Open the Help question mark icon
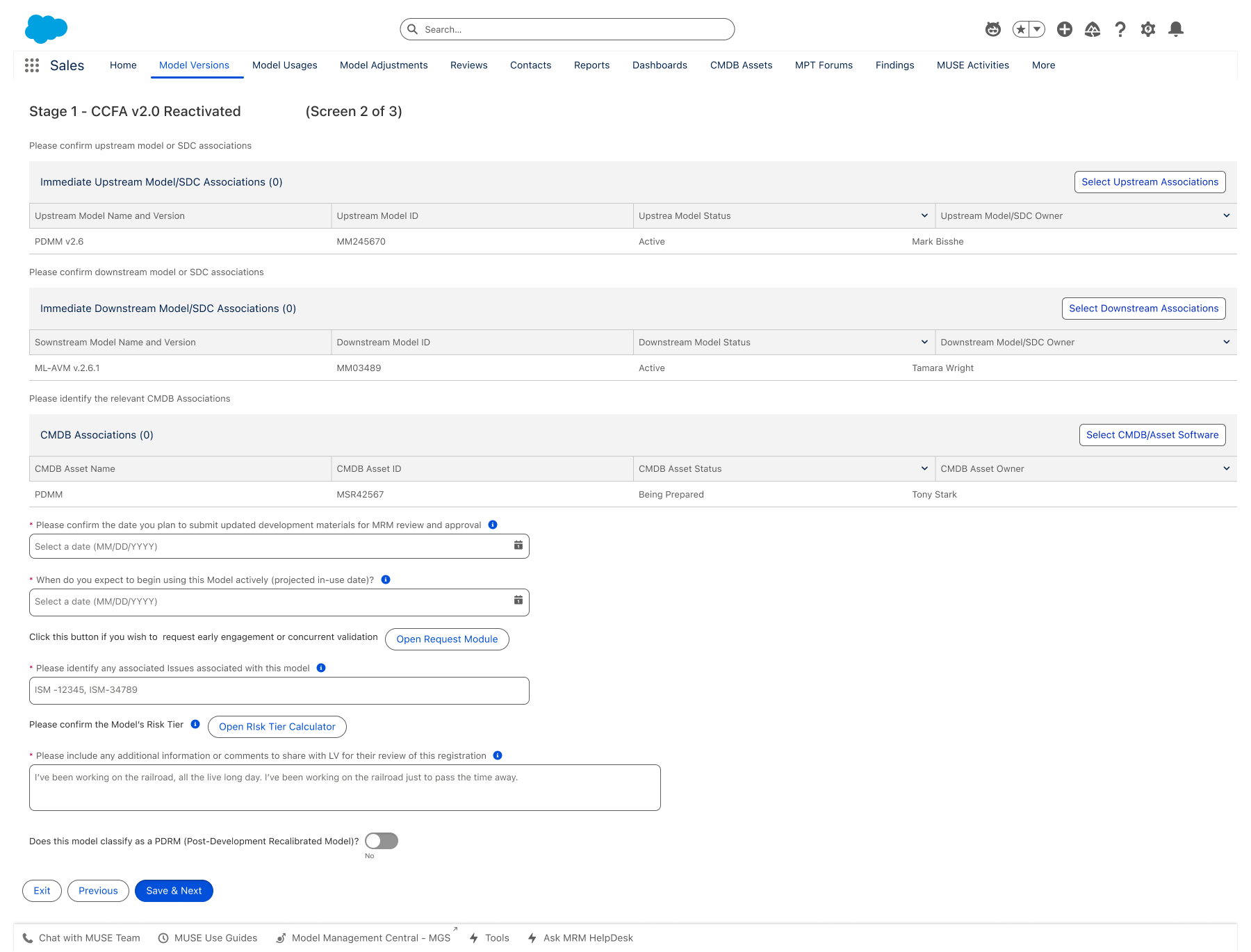1251x952 pixels. tap(1120, 29)
